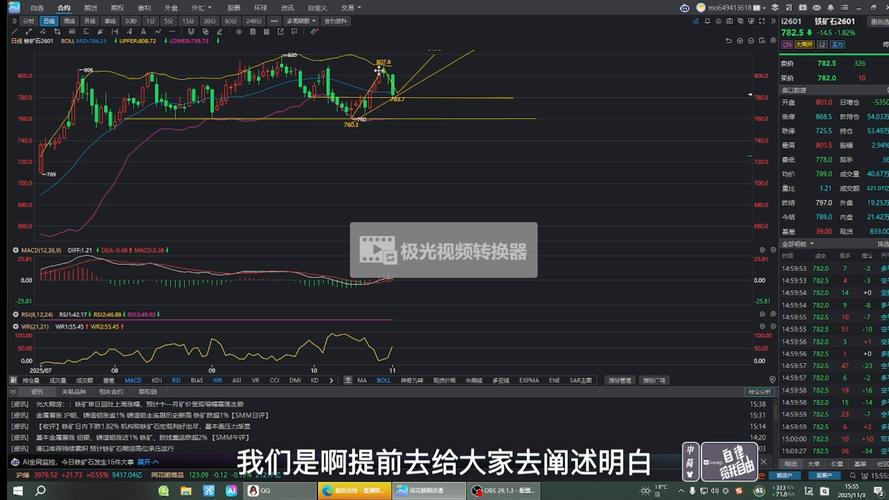Collapse the news panel with the double-chevron
This screenshot has height=500, width=889.
(x=13, y=392)
